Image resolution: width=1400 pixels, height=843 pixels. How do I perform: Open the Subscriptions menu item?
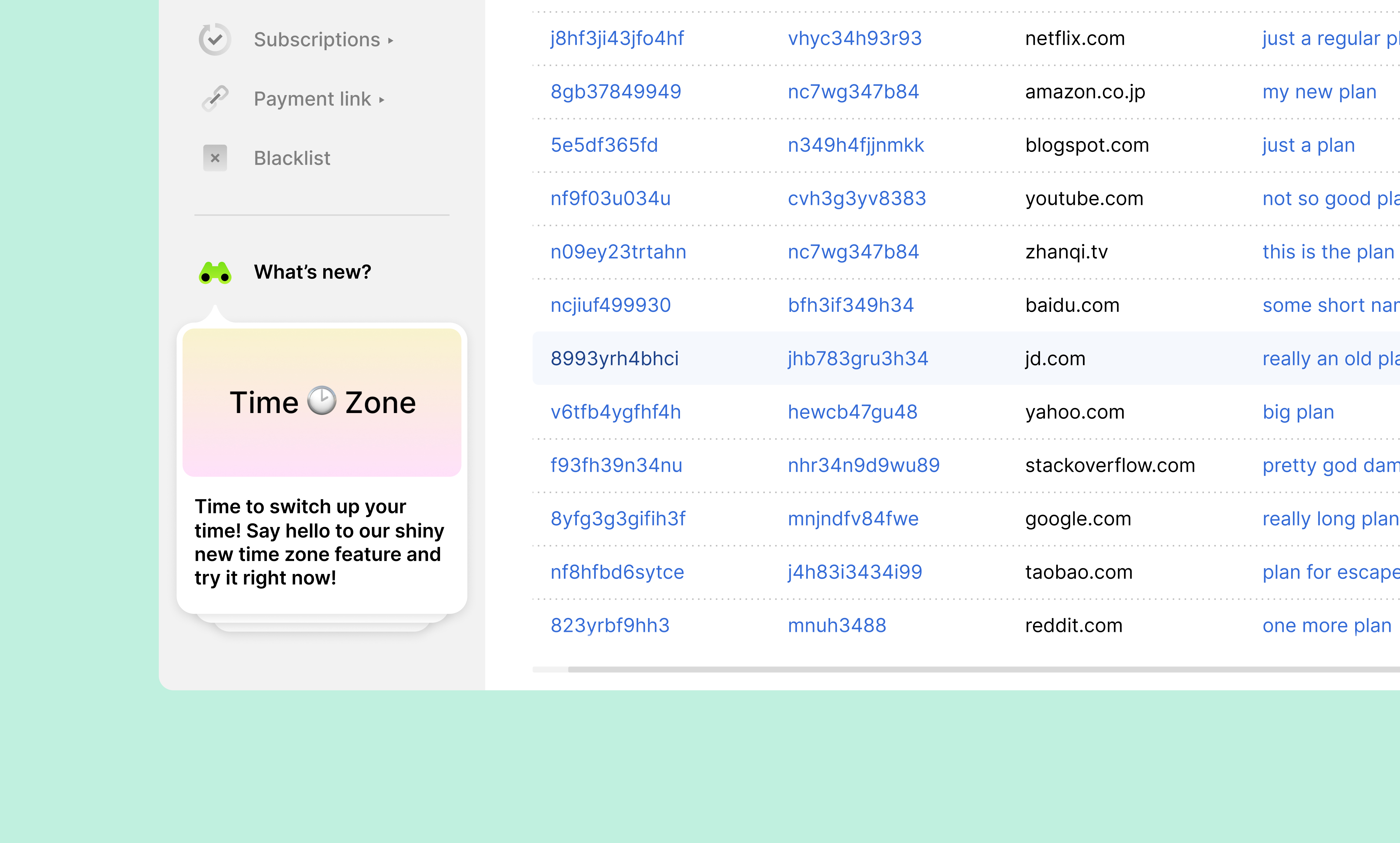point(317,39)
